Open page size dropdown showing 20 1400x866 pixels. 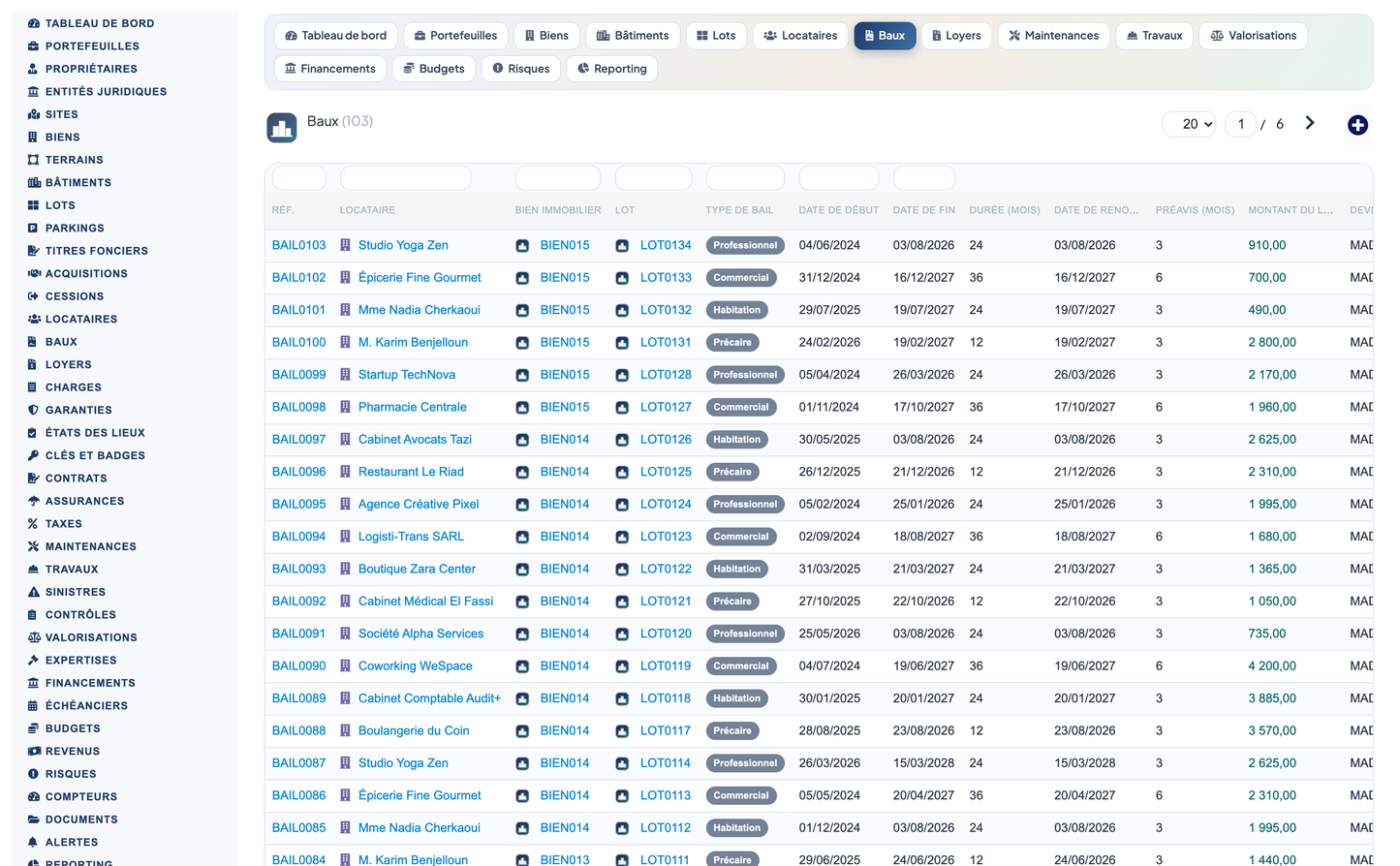coord(1190,124)
